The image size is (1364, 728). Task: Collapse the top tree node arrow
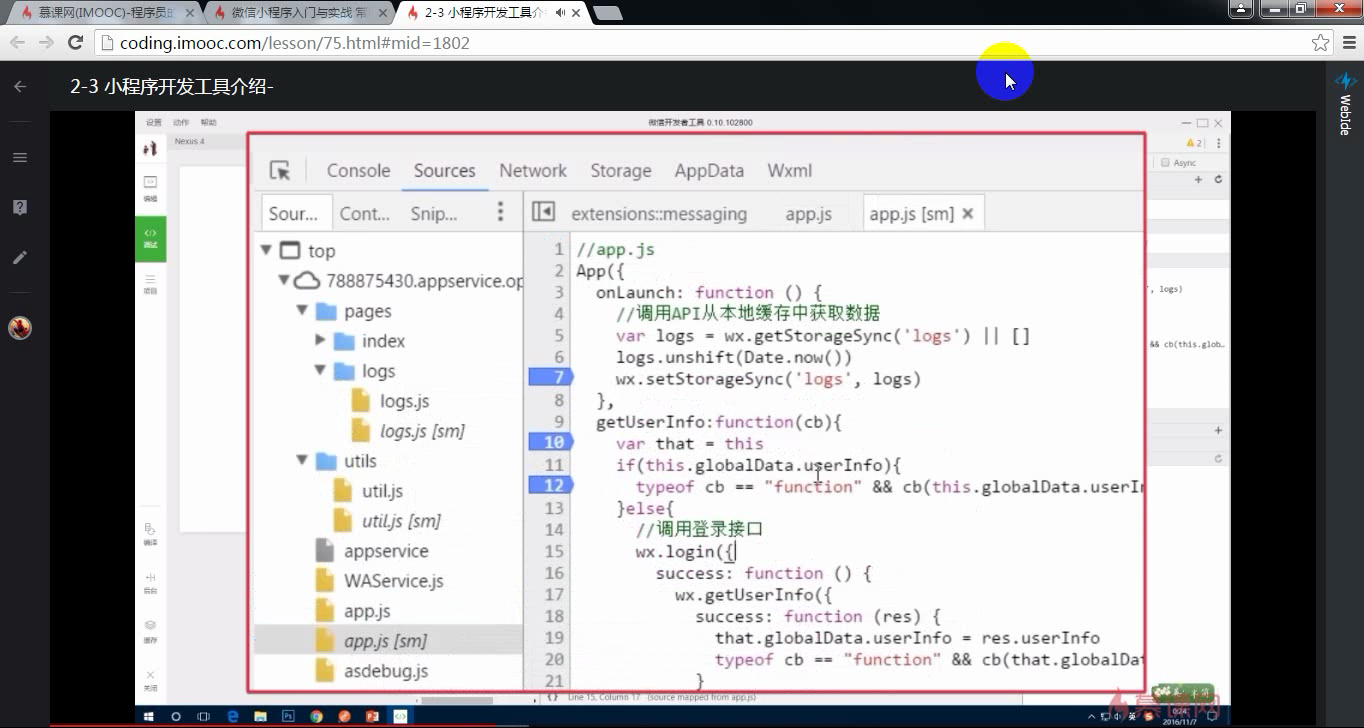(x=266, y=250)
